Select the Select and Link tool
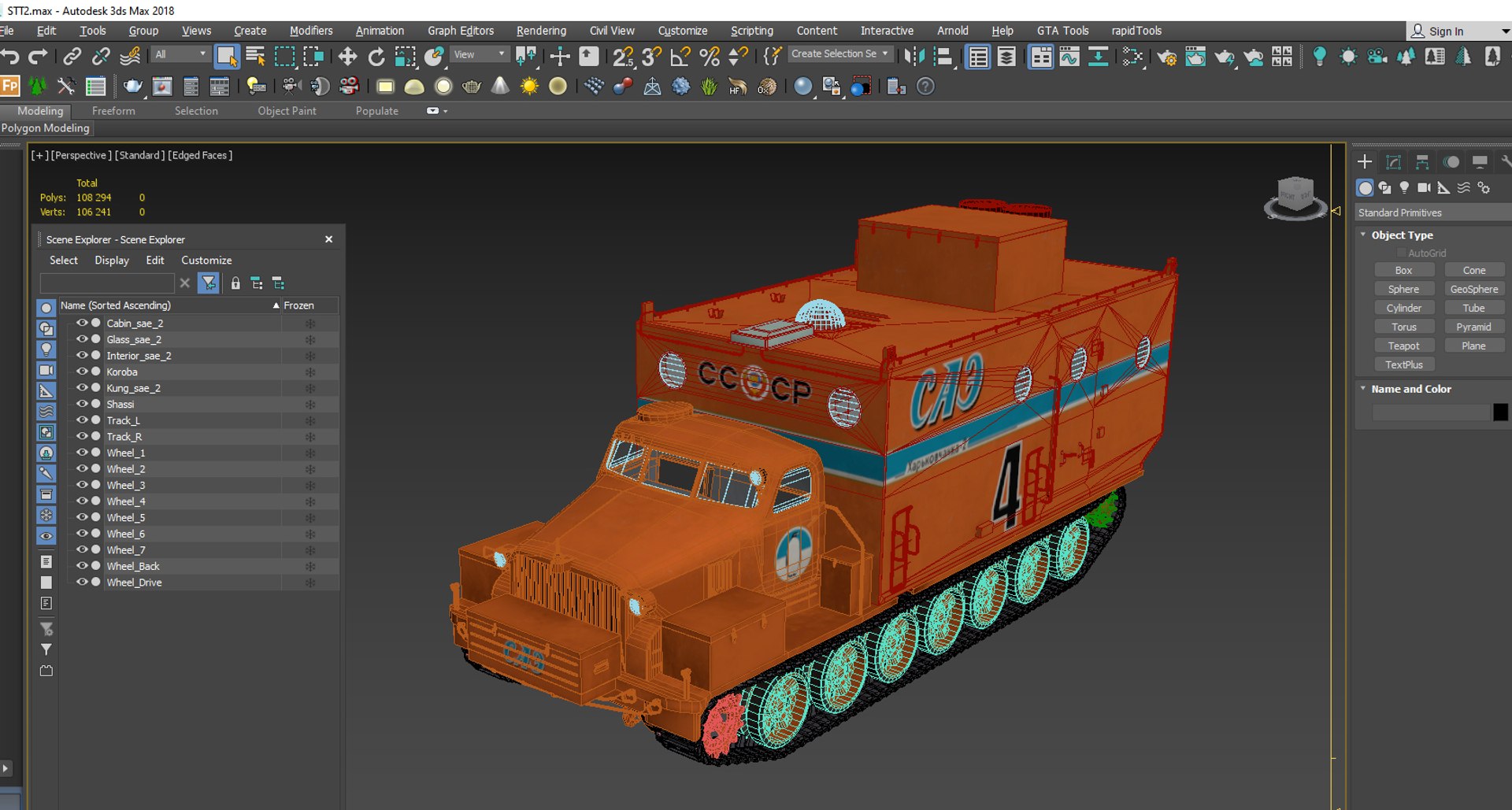 click(72, 57)
